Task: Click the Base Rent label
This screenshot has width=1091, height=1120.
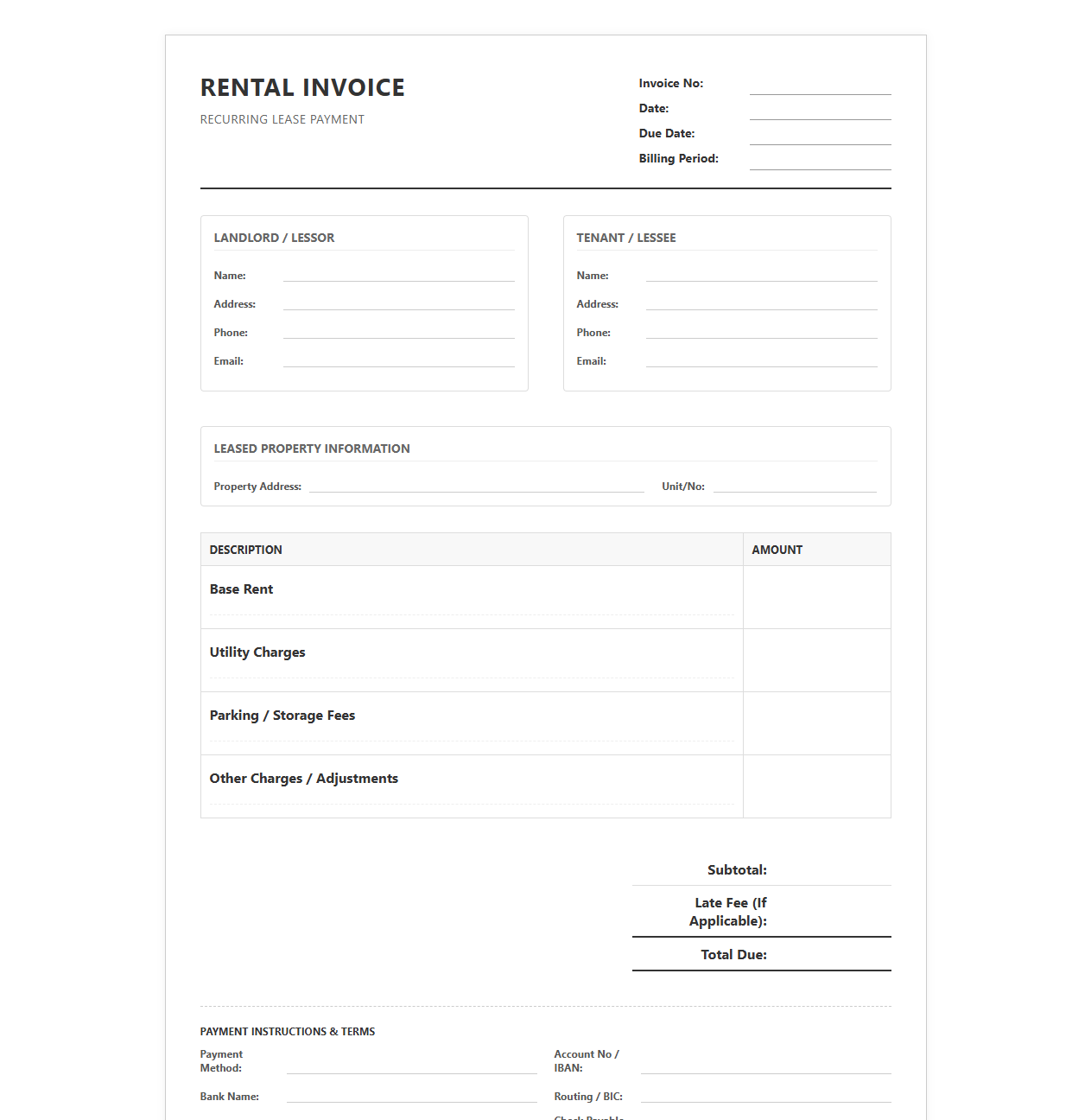Action: [241, 589]
